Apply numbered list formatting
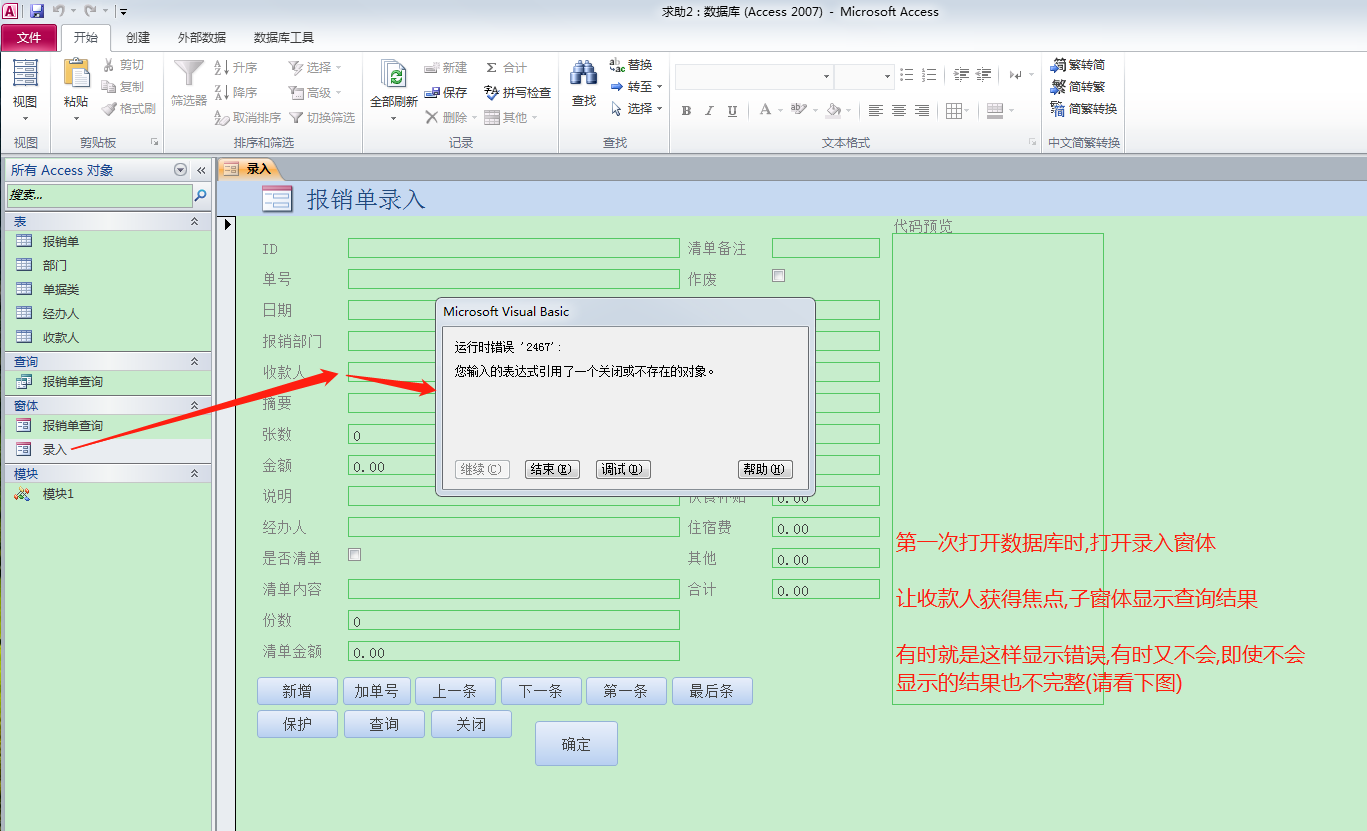Screen dimensions: 1367x831 [930, 75]
